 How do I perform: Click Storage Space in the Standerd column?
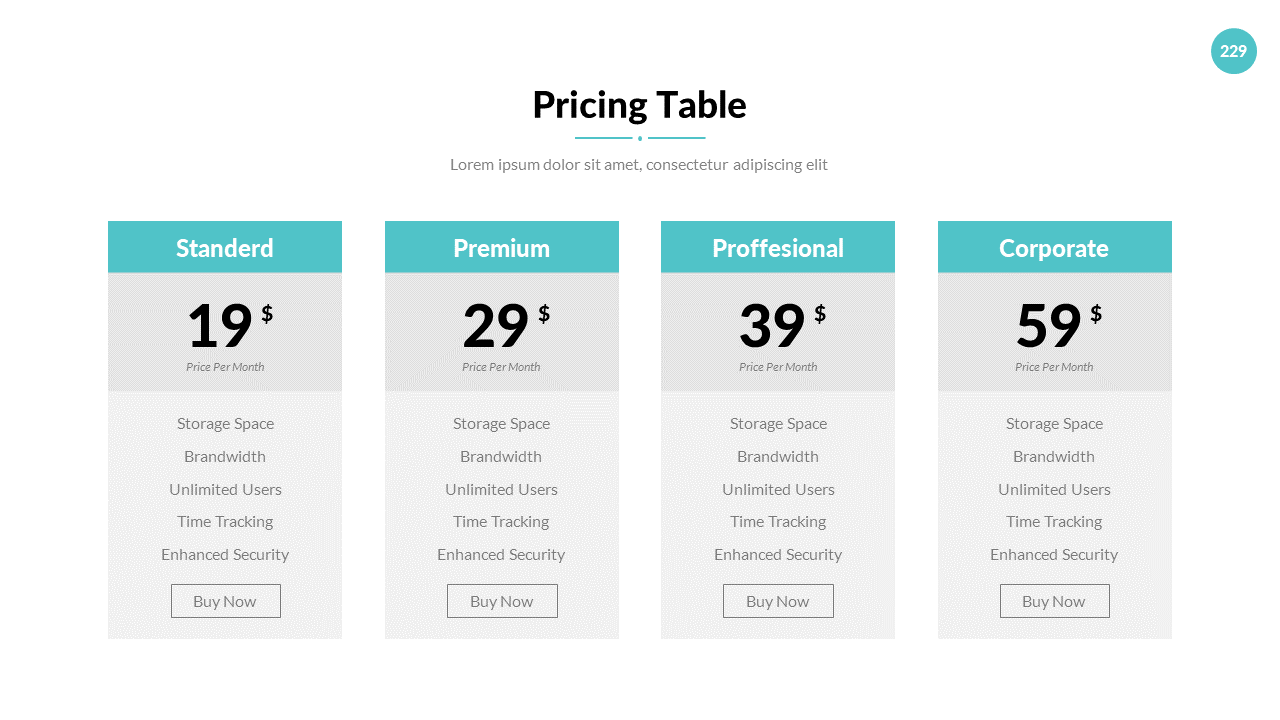coord(225,423)
